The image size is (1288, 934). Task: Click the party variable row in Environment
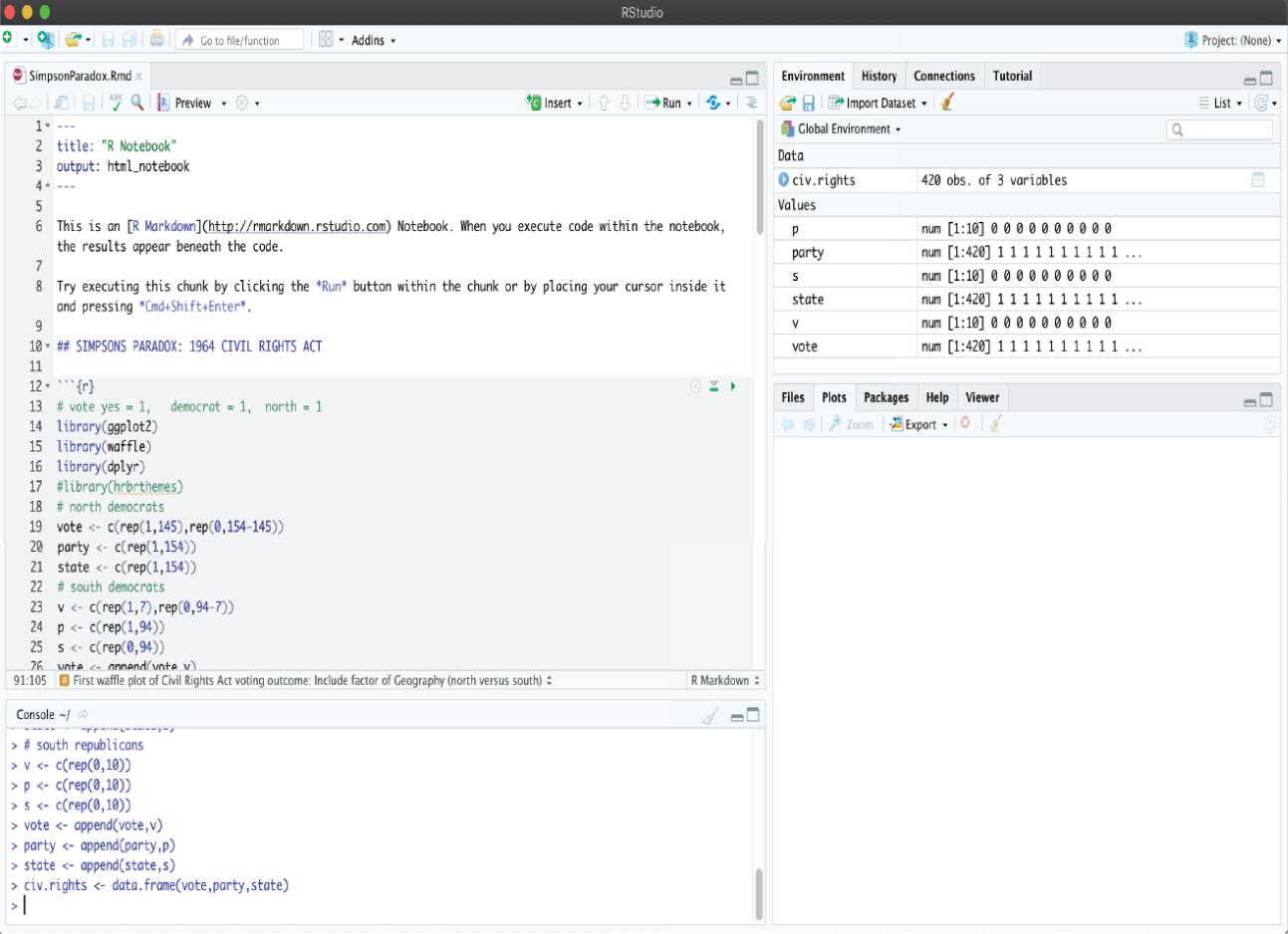[x=1026, y=252]
